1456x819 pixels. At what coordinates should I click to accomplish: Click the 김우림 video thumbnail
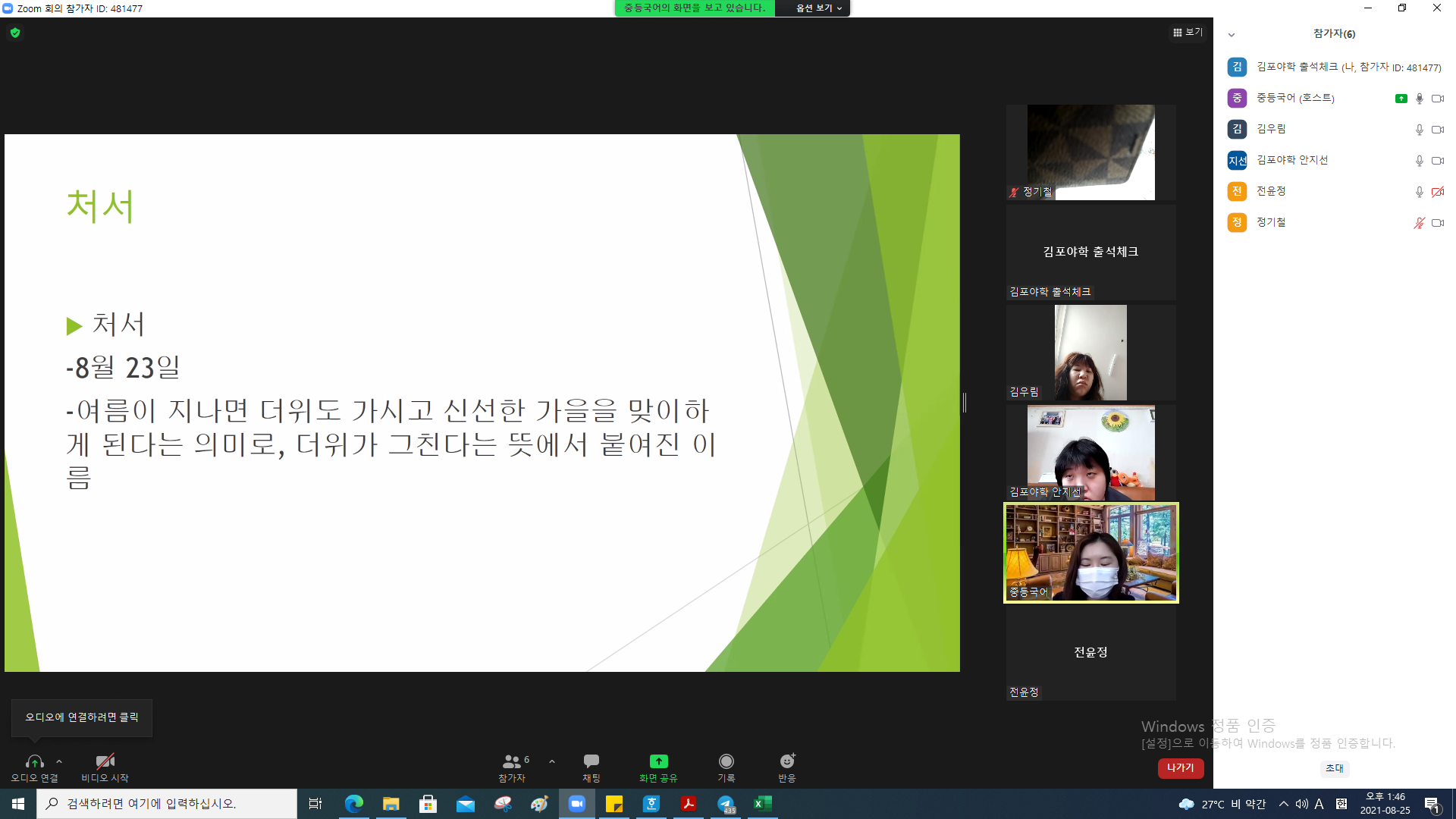click(1091, 353)
